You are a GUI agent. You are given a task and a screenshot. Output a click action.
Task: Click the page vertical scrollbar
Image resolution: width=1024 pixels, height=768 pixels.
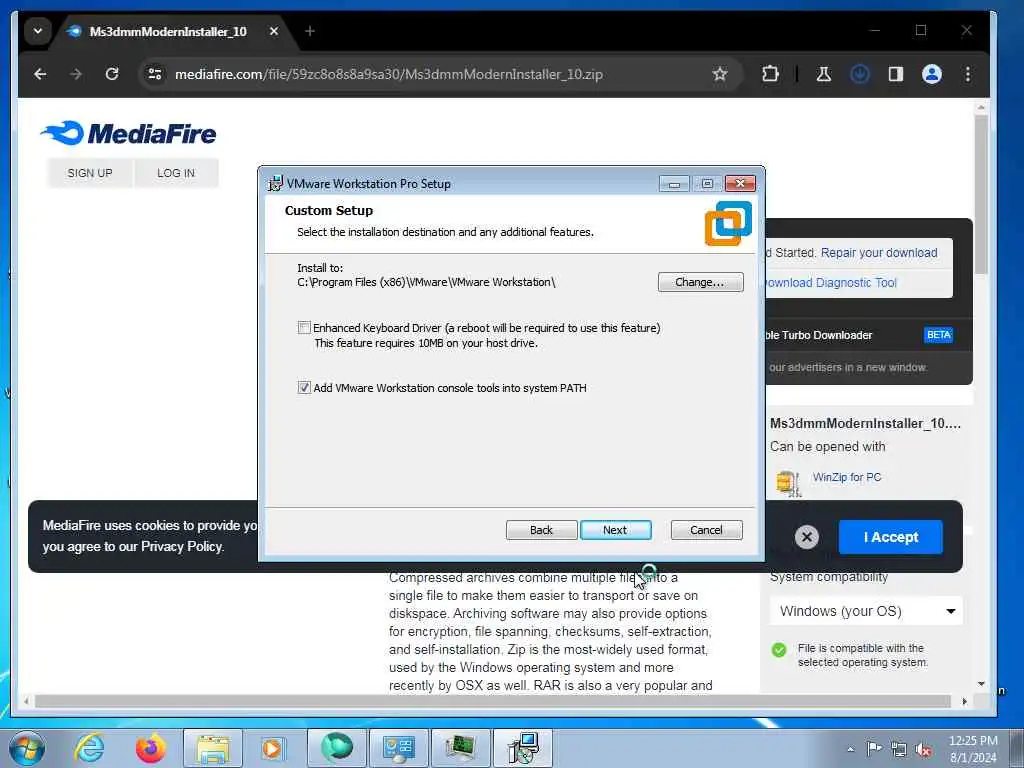pos(981,194)
